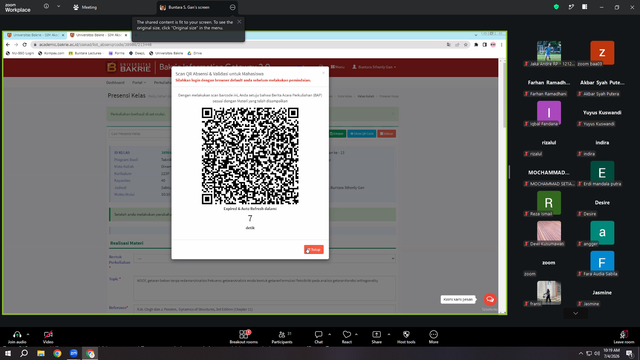This screenshot has width=640, height=360.
Task: Click the red Tutup button in QR dialog
Action: (313, 249)
